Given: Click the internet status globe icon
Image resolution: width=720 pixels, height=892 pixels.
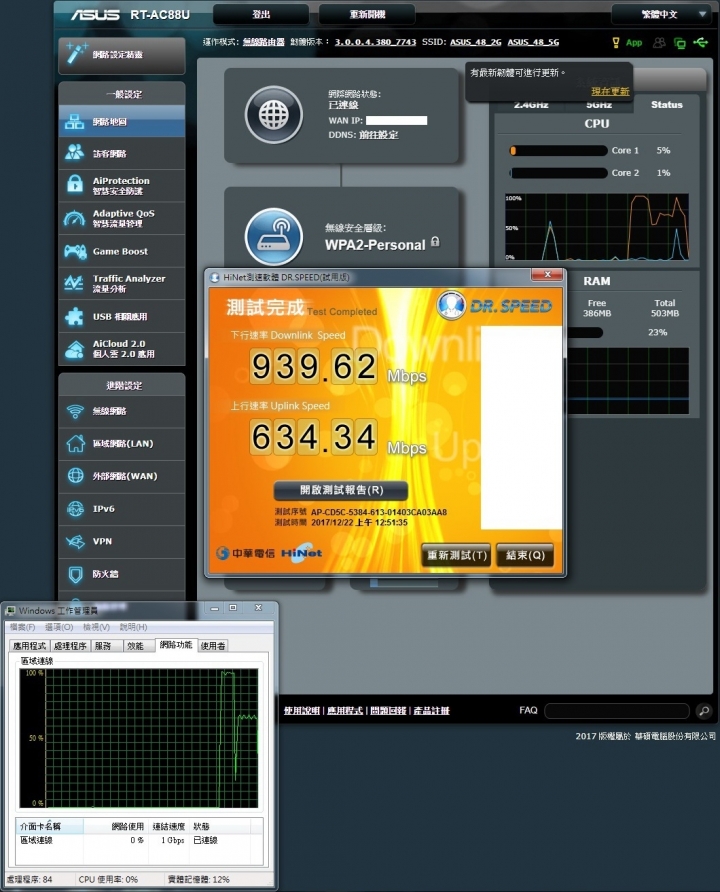Looking at the screenshot, I should click(x=274, y=114).
